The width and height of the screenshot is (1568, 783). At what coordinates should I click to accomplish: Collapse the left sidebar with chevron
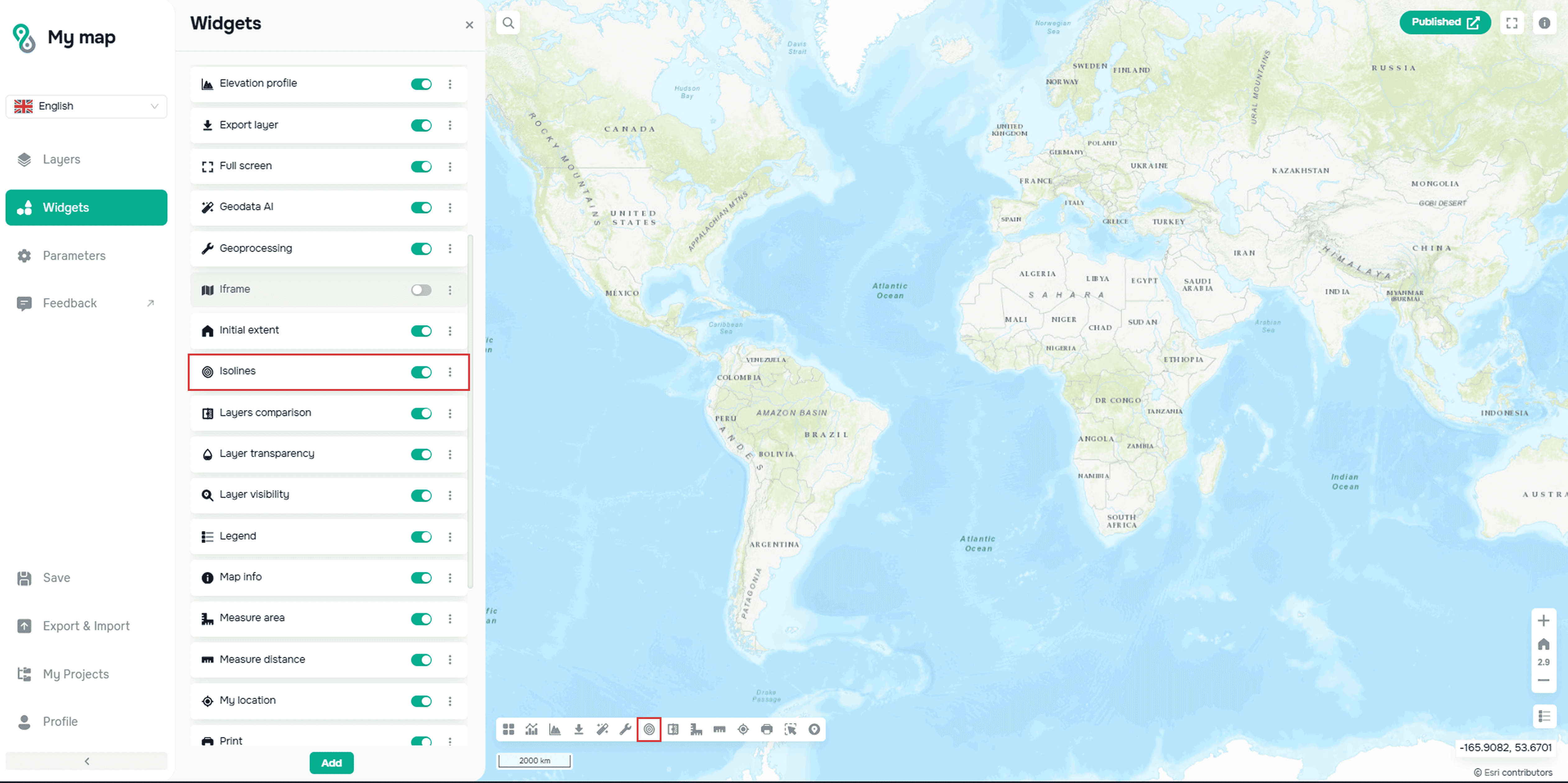pos(86,761)
